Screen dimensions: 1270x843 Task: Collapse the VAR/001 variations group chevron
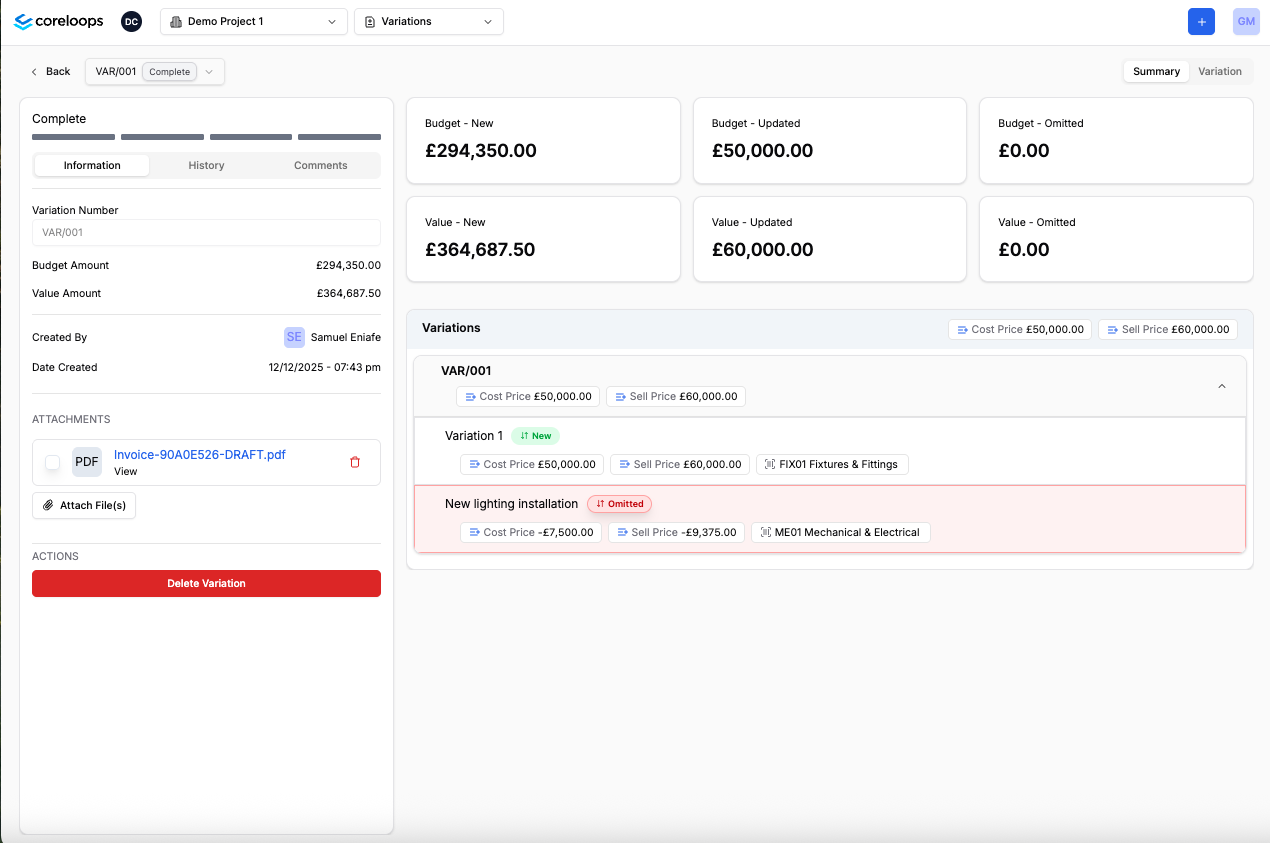pos(1221,386)
